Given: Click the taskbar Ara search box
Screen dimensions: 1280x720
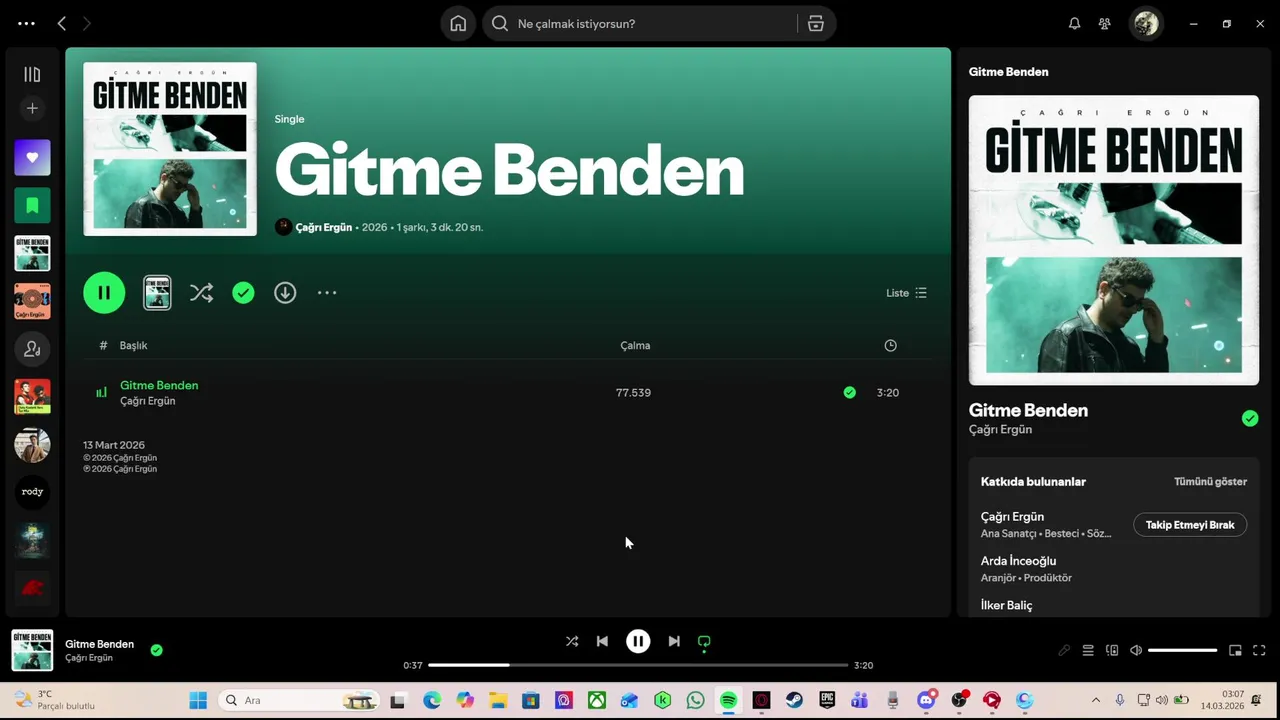Looking at the screenshot, I should 300,700.
